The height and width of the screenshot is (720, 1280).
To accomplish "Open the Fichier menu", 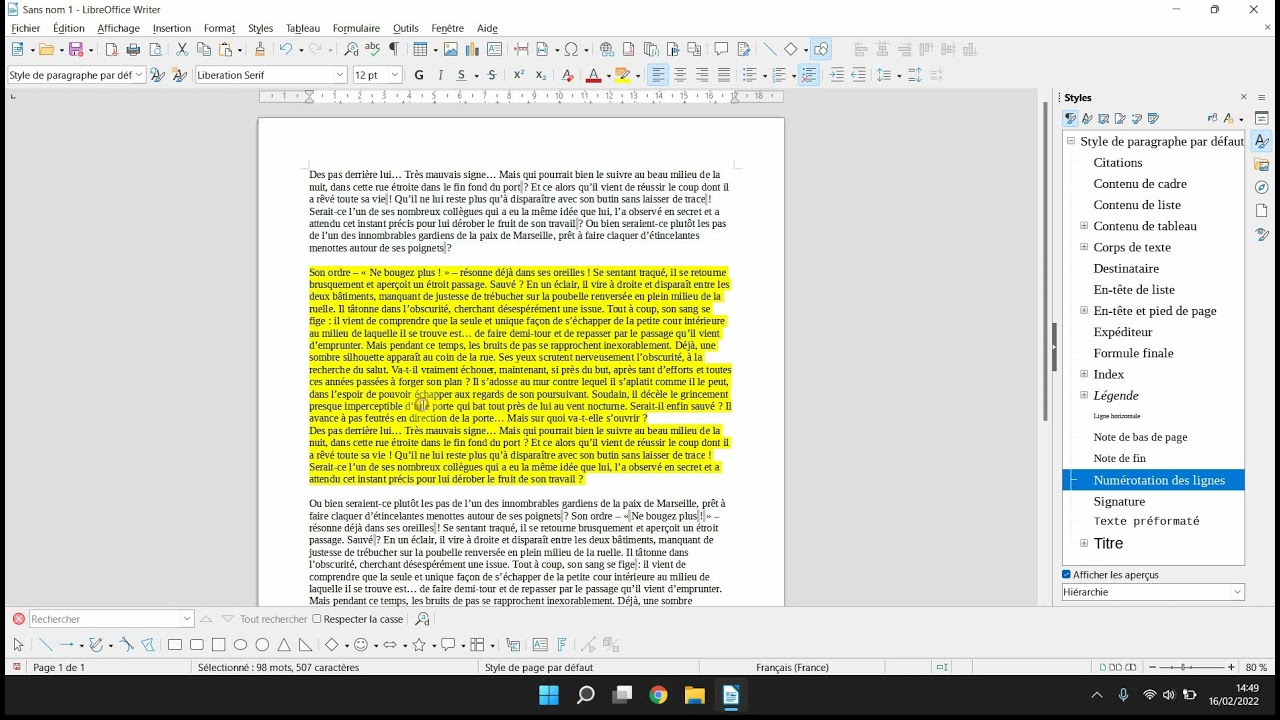I will (26, 28).
